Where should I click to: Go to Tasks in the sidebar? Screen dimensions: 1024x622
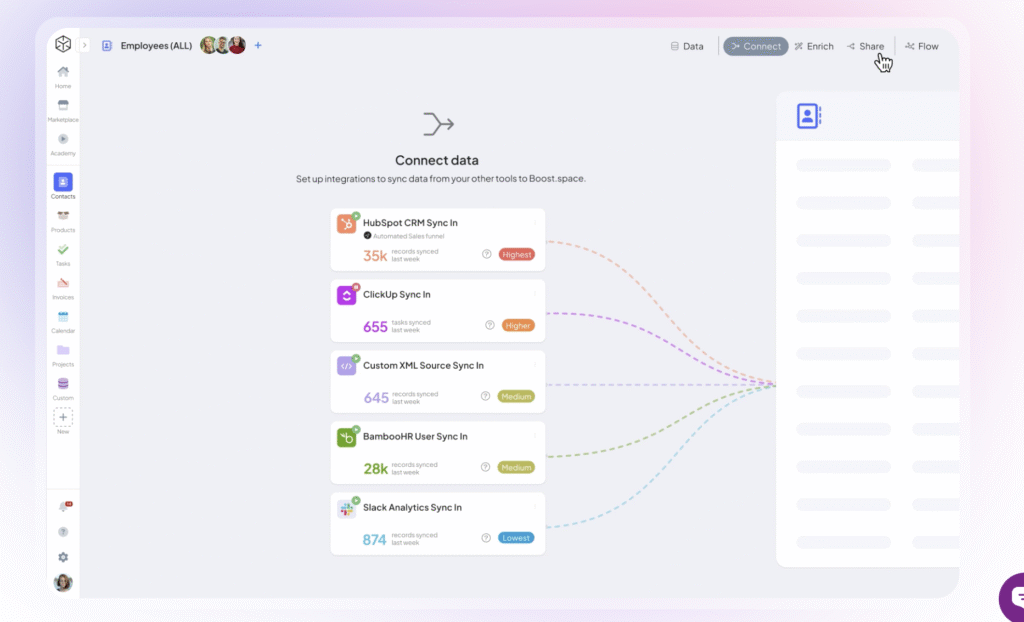point(63,250)
